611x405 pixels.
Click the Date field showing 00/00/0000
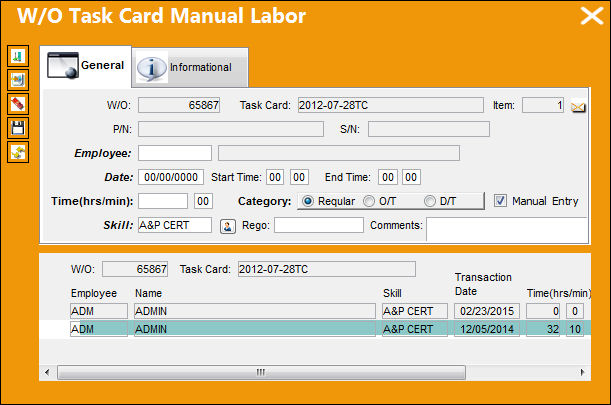click(171, 177)
